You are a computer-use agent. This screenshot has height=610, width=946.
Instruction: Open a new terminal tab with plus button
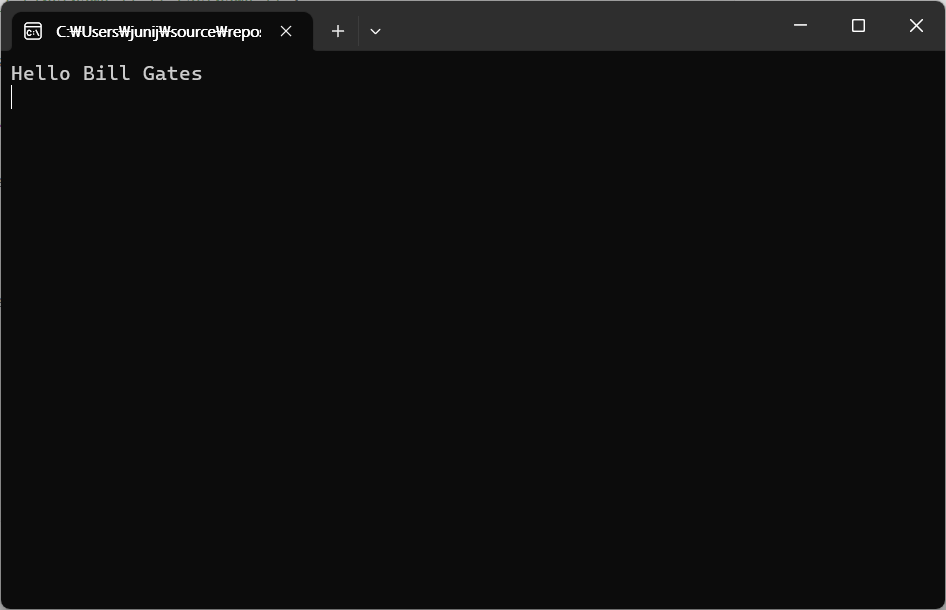pyautogui.click(x=338, y=31)
